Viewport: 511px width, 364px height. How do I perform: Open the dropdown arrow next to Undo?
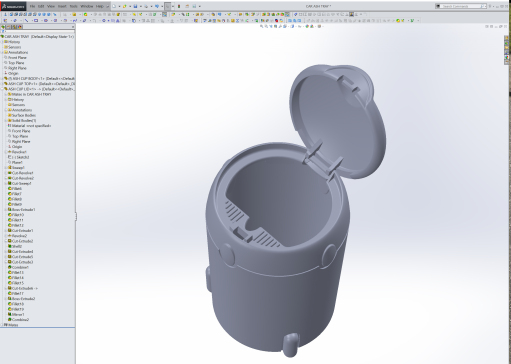tap(161, 6)
